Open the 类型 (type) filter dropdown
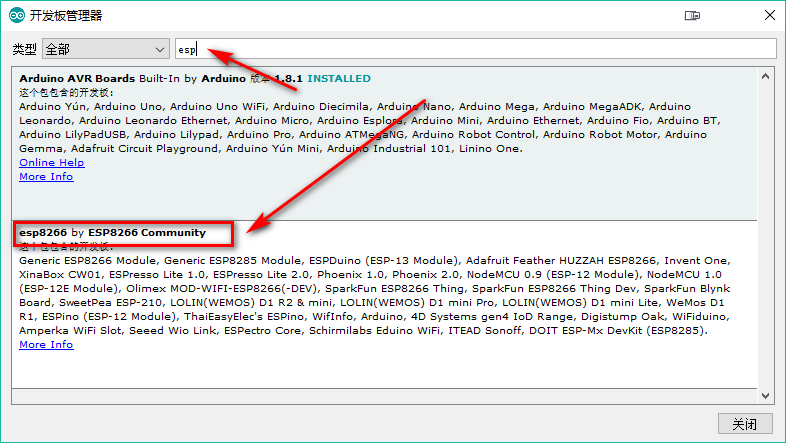The height and width of the screenshot is (443, 786). 105,49
